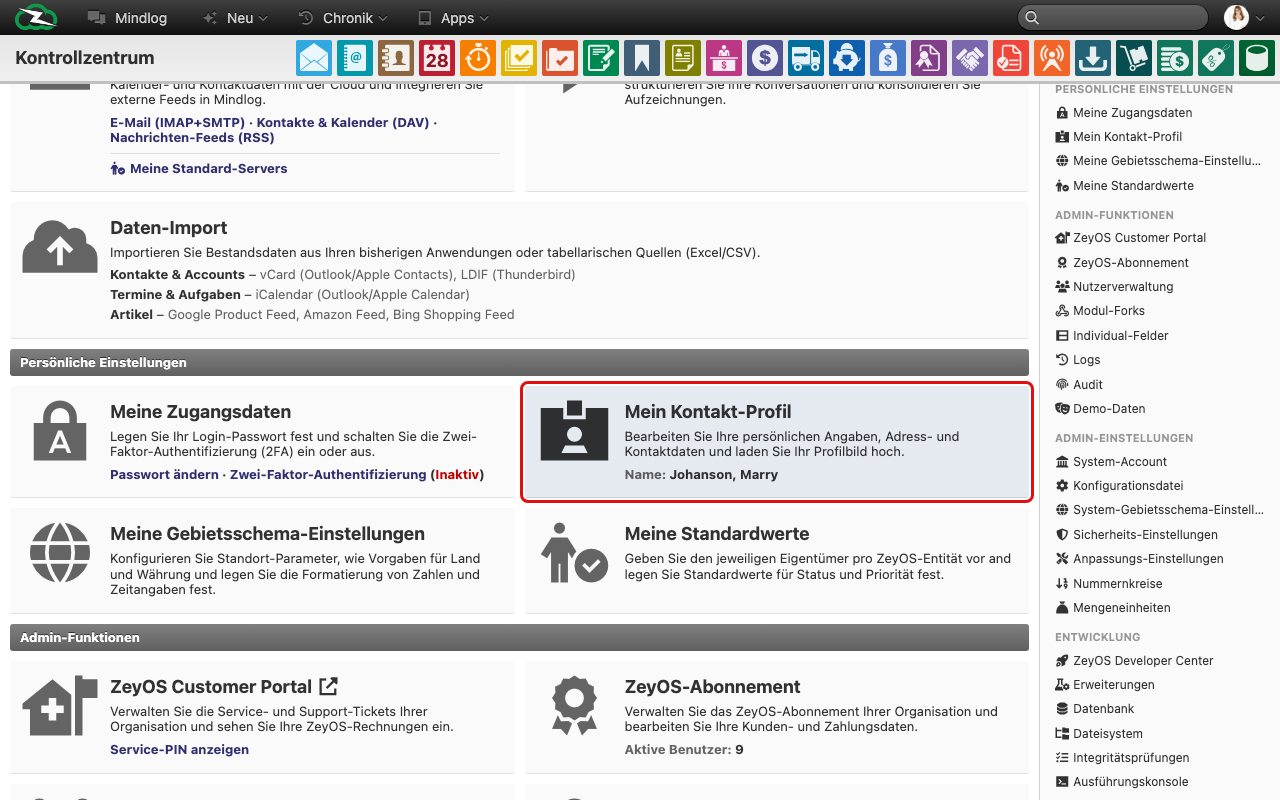The image size is (1280, 800).
Task: Open the dark blue bookmark icon
Action: pyautogui.click(x=642, y=58)
